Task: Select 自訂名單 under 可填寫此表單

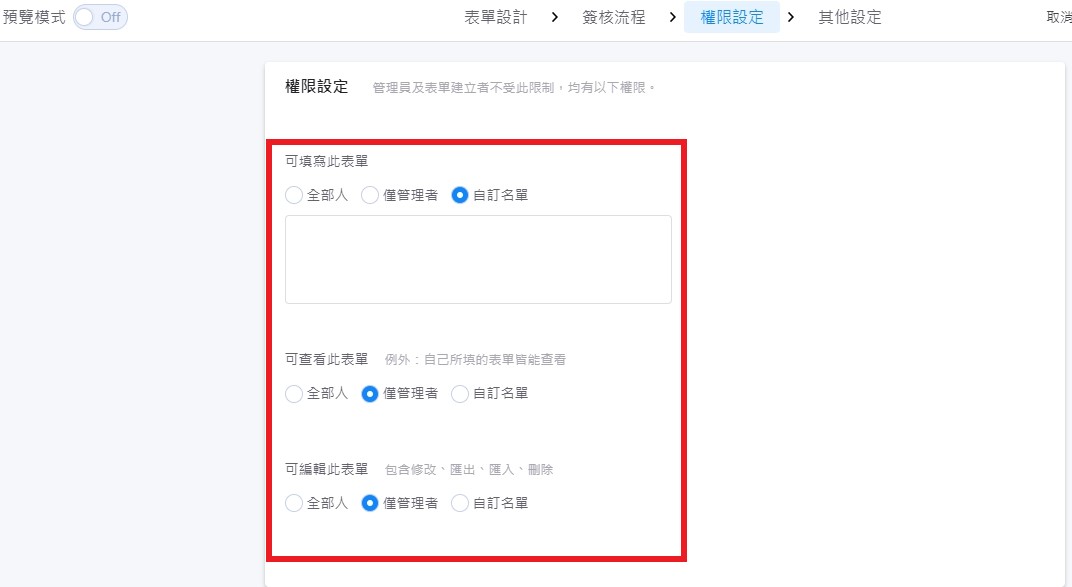Action: coord(460,195)
